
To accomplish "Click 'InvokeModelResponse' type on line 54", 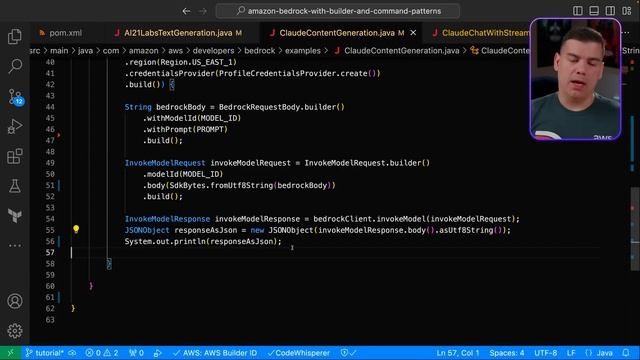I will [167, 219].
